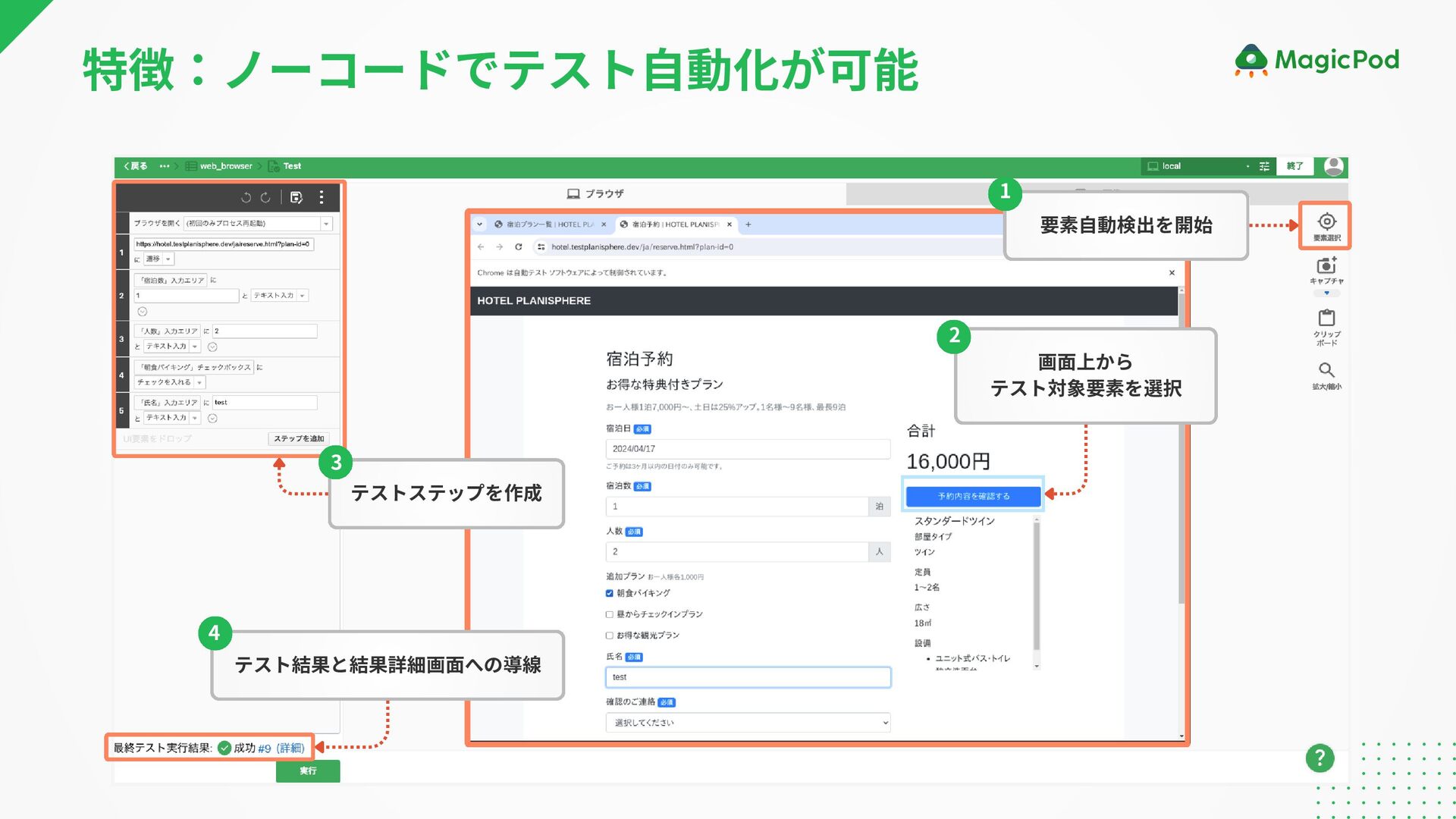The height and width of the screenshot is (819, 1456).
Task: Click the save test case icon
Action: coord(297,198)
